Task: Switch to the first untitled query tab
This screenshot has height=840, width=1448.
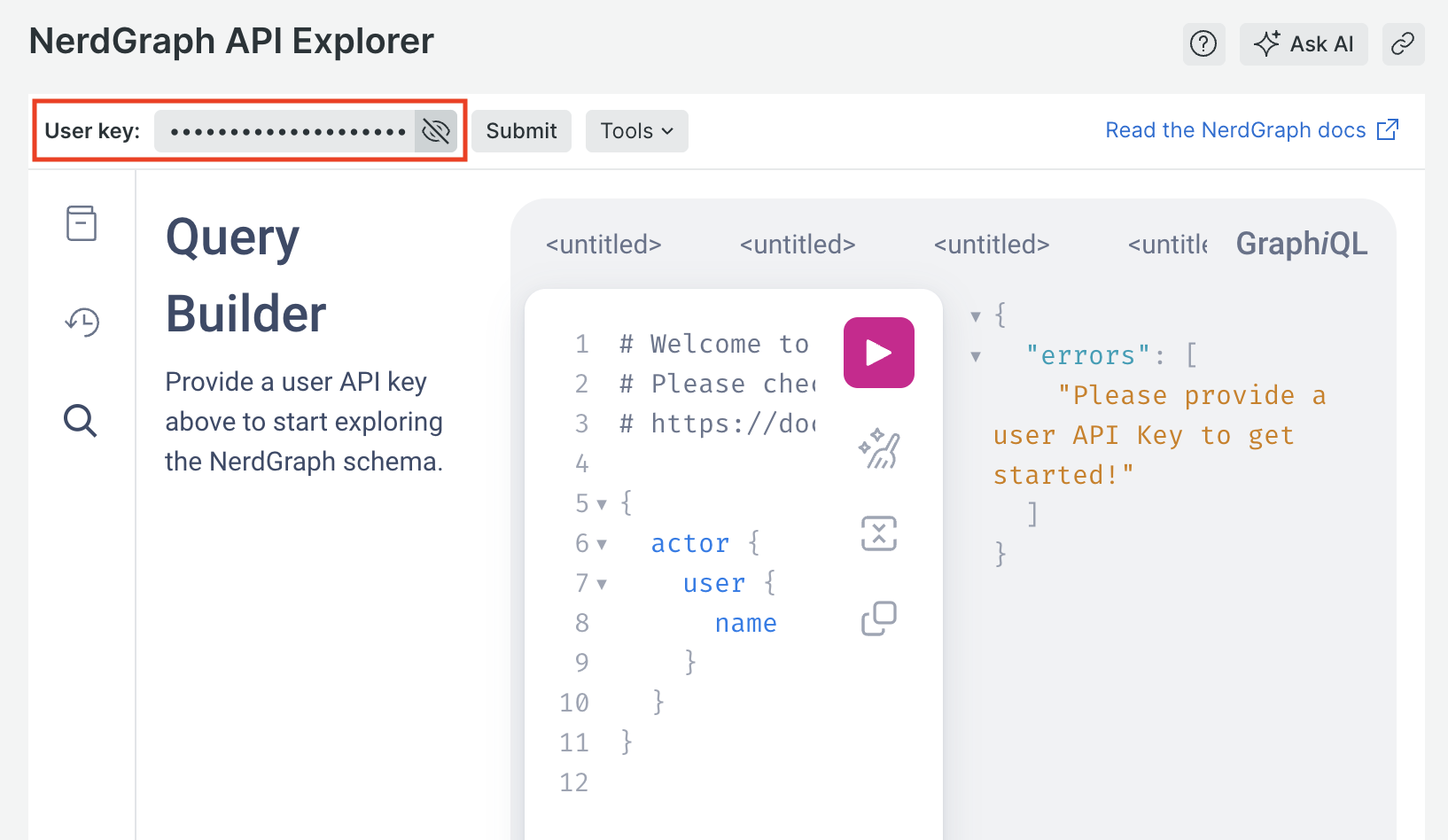Action: pyautogui.click(x=603, y=245)
